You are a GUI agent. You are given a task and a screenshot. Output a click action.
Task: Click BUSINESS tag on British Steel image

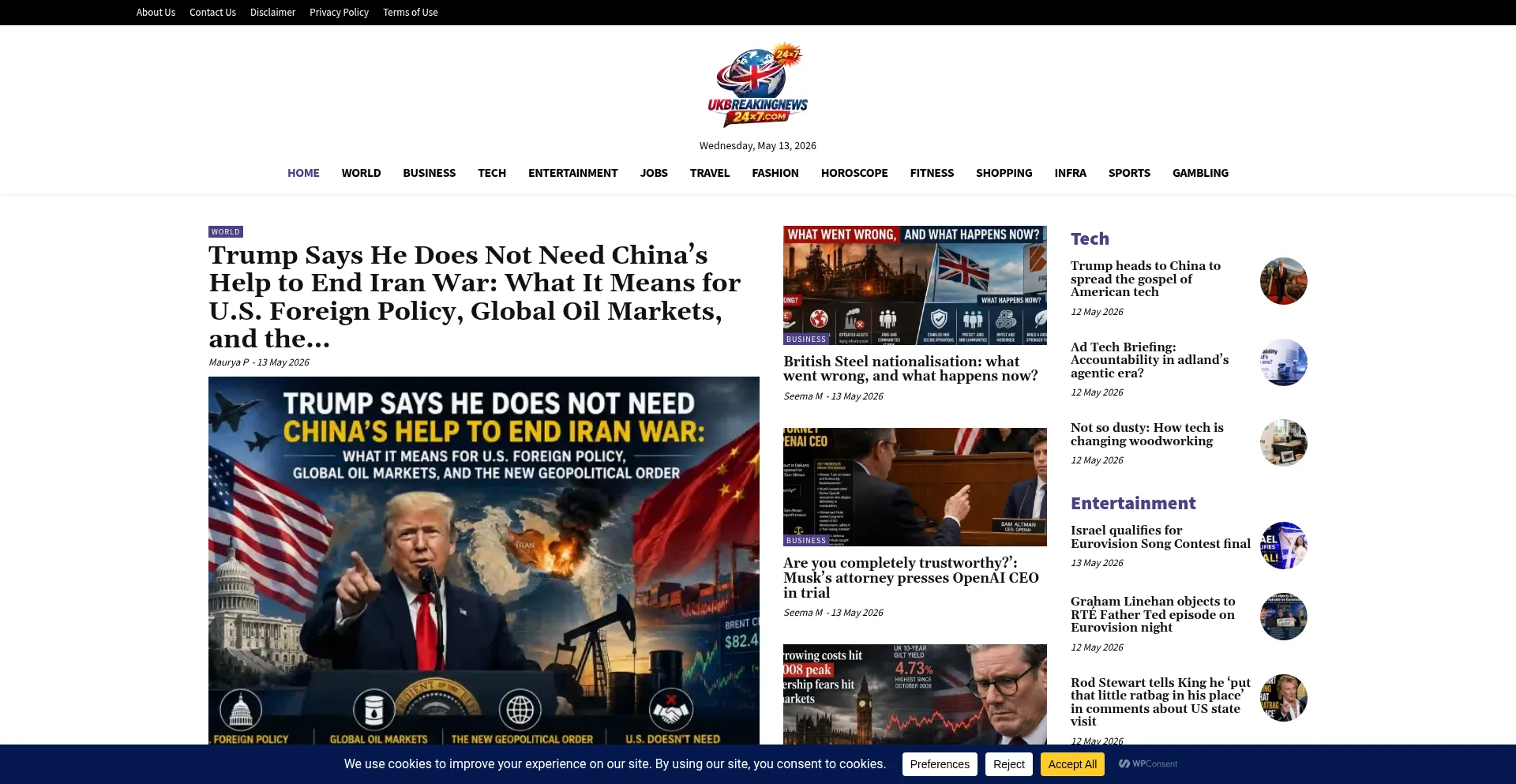(x=806, y=339)
